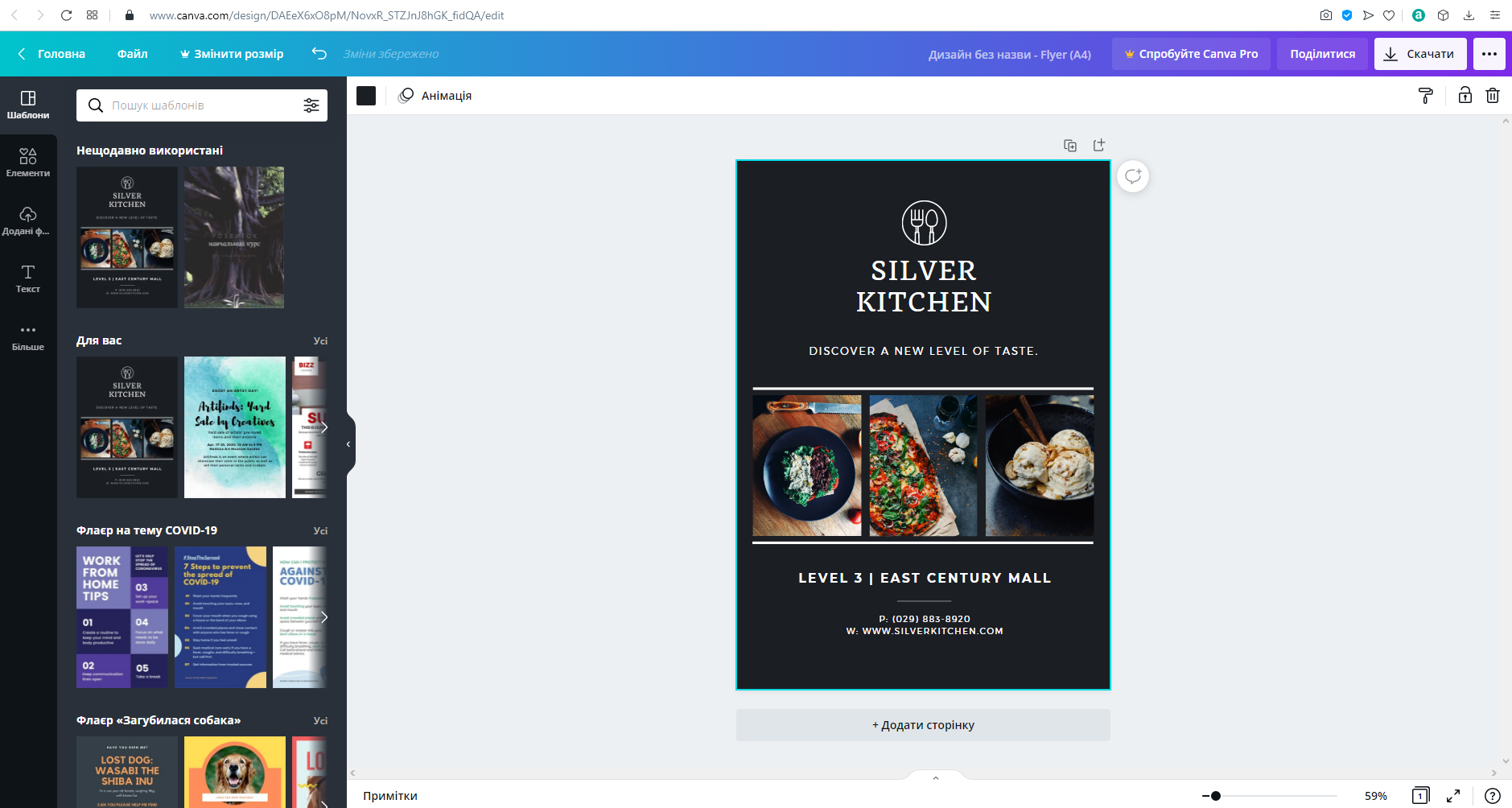Toggle the lock icon for the page

(1465, 95)
